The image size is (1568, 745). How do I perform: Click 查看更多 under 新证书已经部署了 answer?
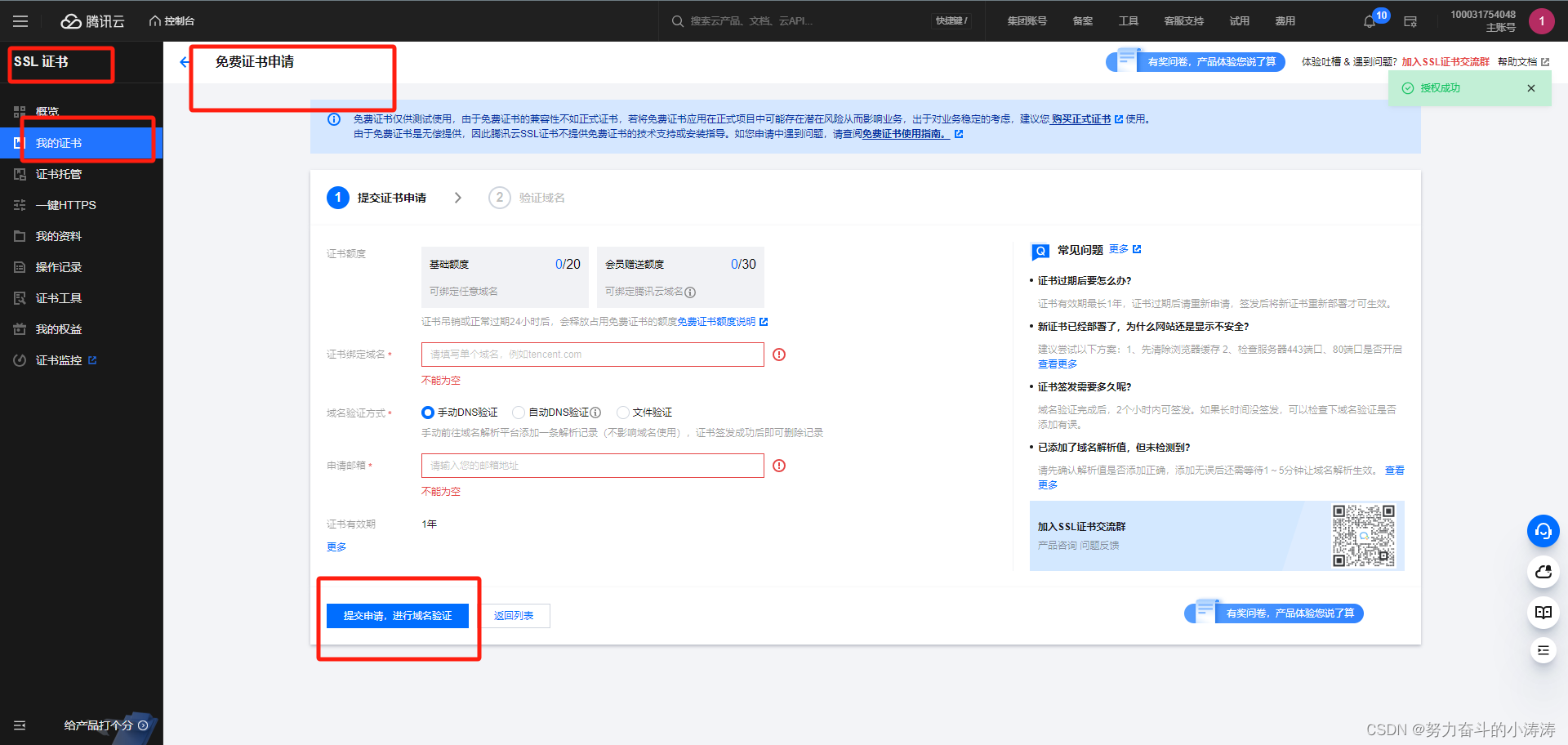(1058, 364)
